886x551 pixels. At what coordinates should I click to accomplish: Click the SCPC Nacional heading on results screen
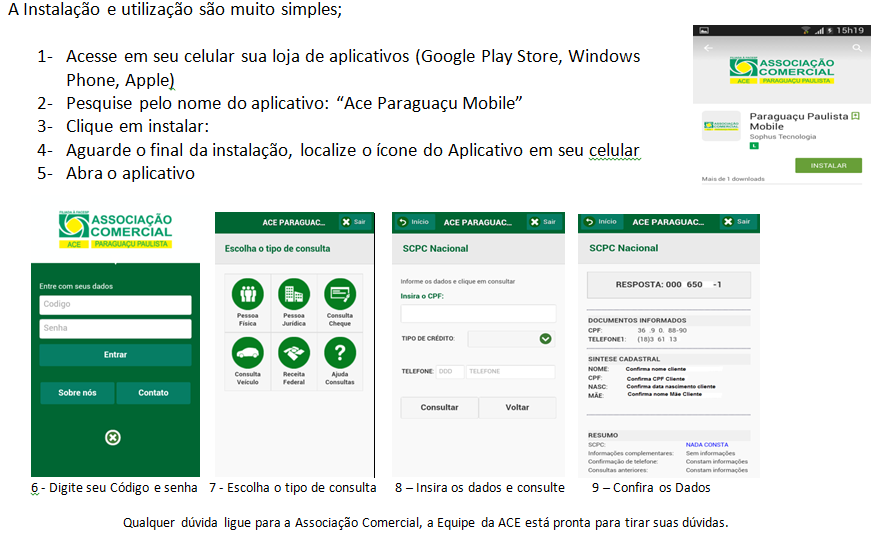(x=623, y=248)
